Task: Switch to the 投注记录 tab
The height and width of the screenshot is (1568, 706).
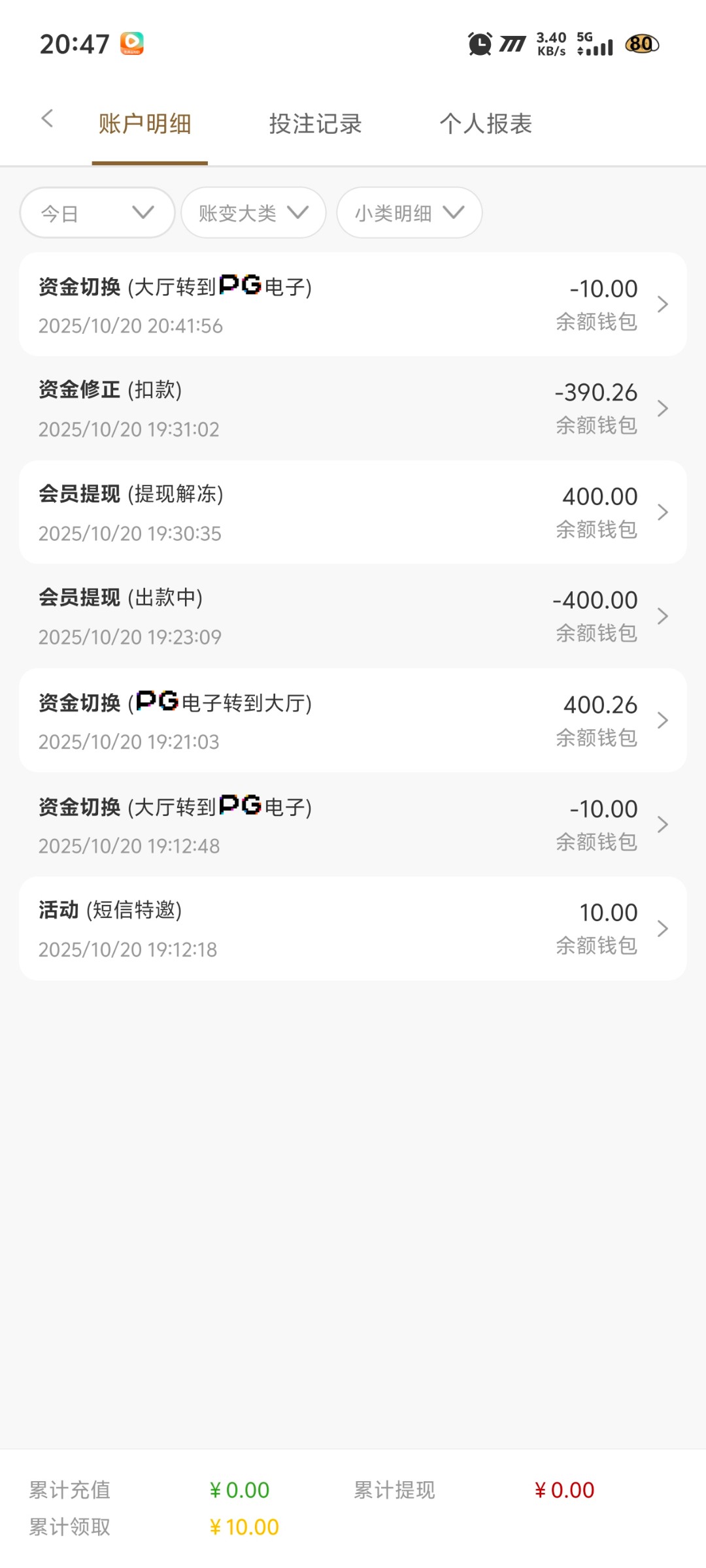Action: (x=315, y=124)
